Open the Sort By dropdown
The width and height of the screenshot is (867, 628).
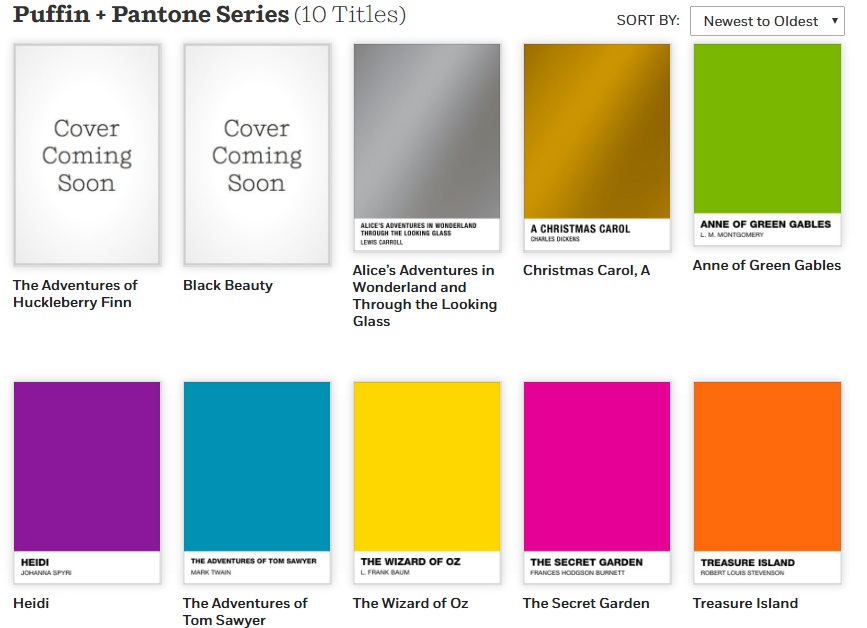[x=767, y=21]
